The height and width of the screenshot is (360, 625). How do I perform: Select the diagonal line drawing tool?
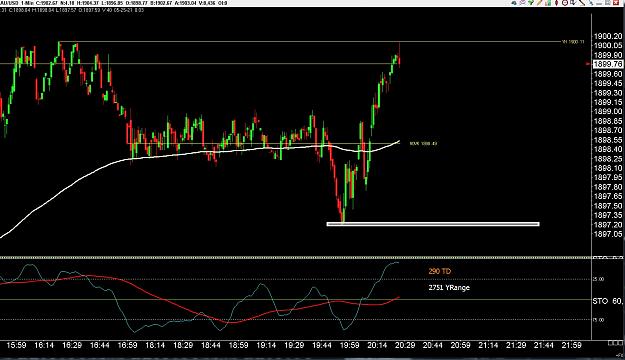pos(582,3)
